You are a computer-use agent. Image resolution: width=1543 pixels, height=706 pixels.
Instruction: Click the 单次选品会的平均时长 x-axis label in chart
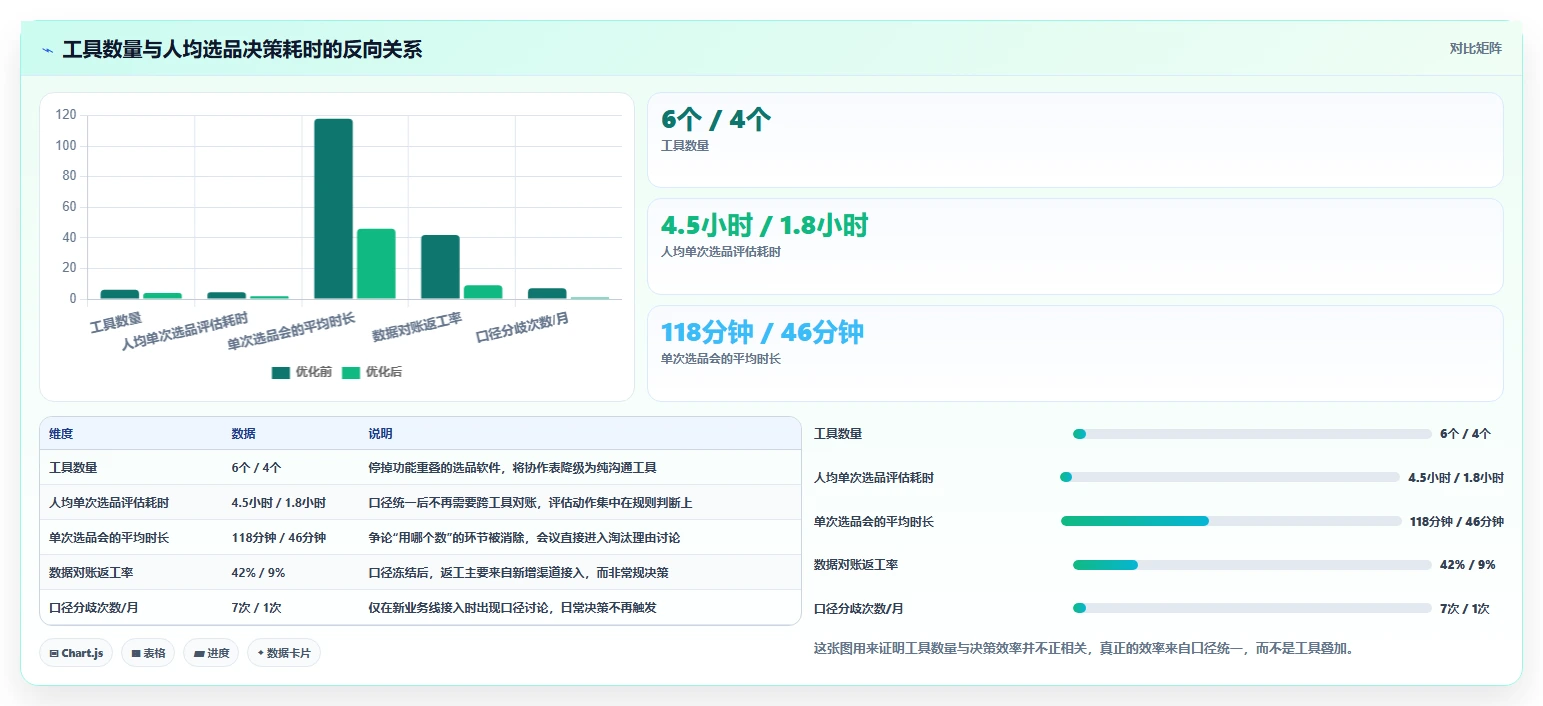tap(290, 332)
